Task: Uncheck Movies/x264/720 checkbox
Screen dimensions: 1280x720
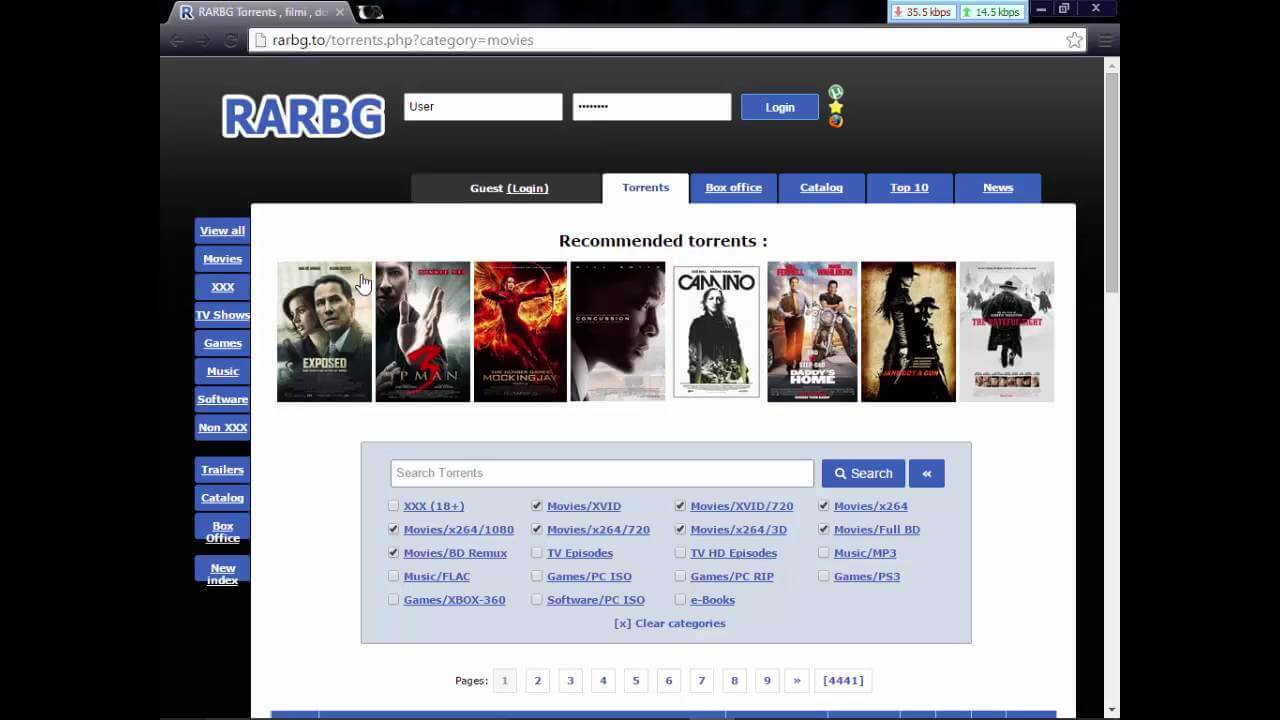Action: pyautogui.click(x=537, y=529)
